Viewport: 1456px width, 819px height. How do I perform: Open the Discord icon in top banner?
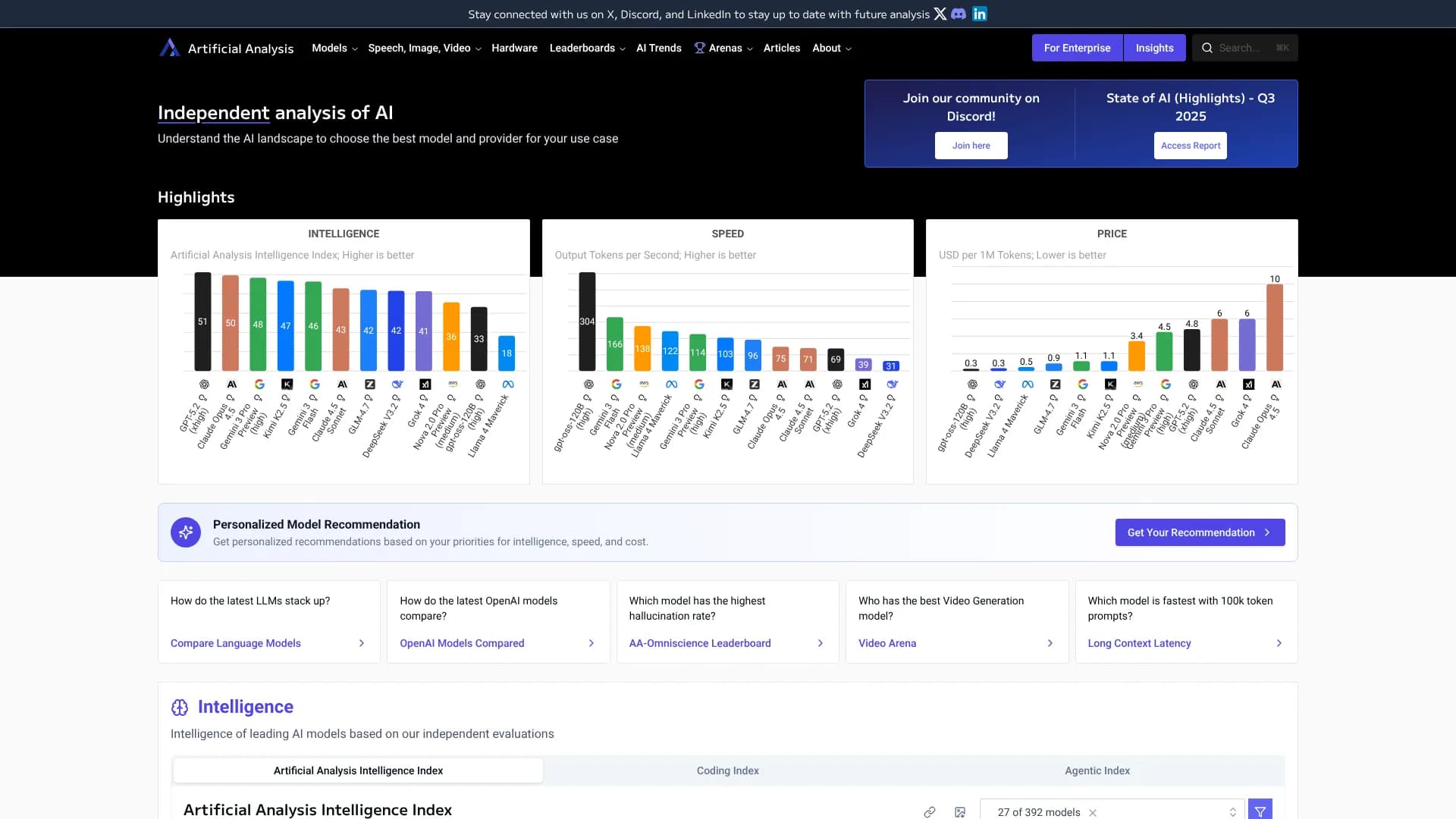coord(959,14)
